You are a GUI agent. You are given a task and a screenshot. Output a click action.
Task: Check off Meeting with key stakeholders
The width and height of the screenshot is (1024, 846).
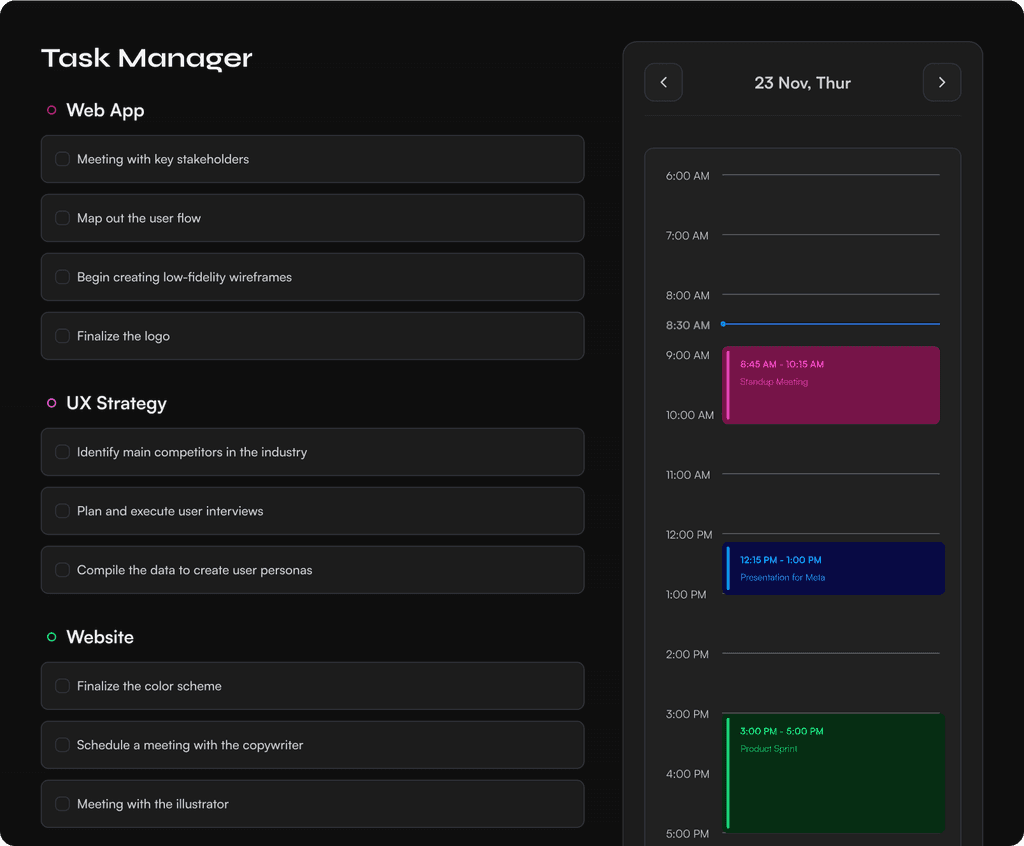click(x=62, y=159)
